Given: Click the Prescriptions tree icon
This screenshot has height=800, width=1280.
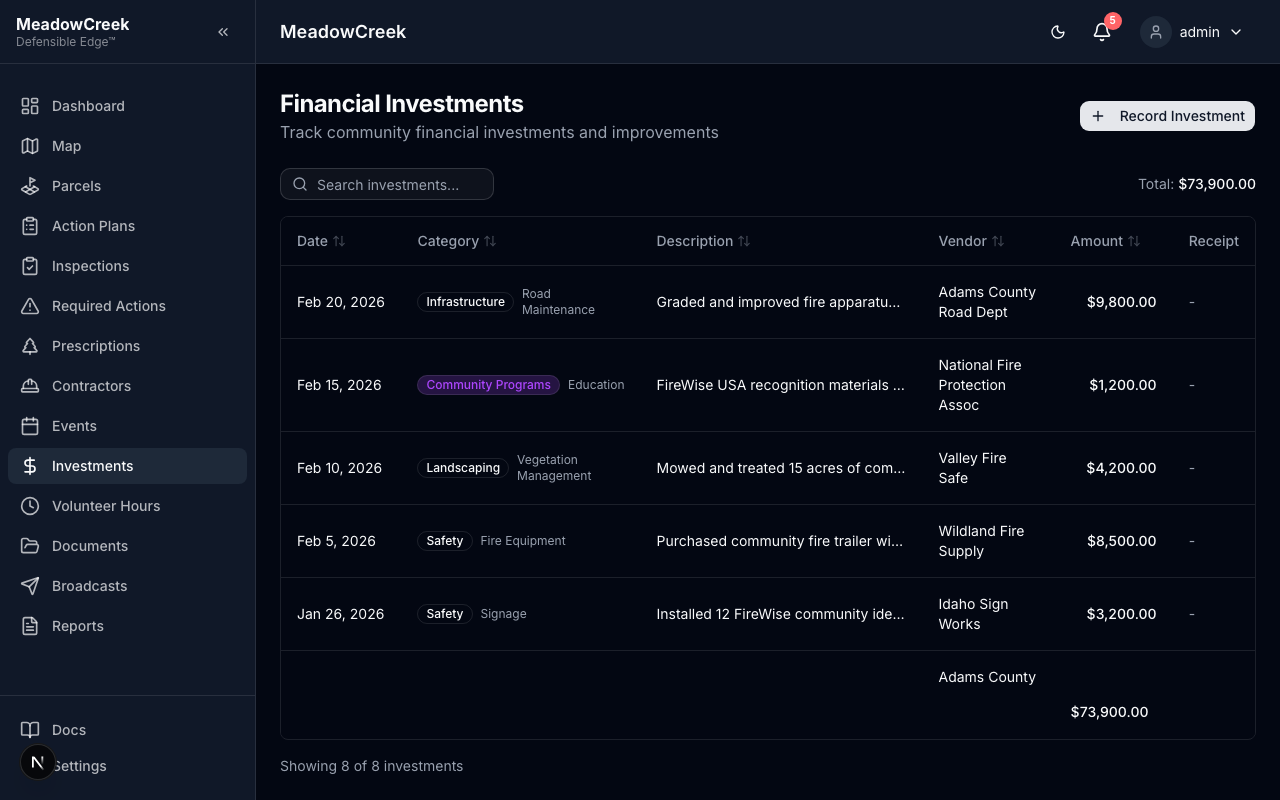Looking at the screenshot, I should tap(30, 346).
